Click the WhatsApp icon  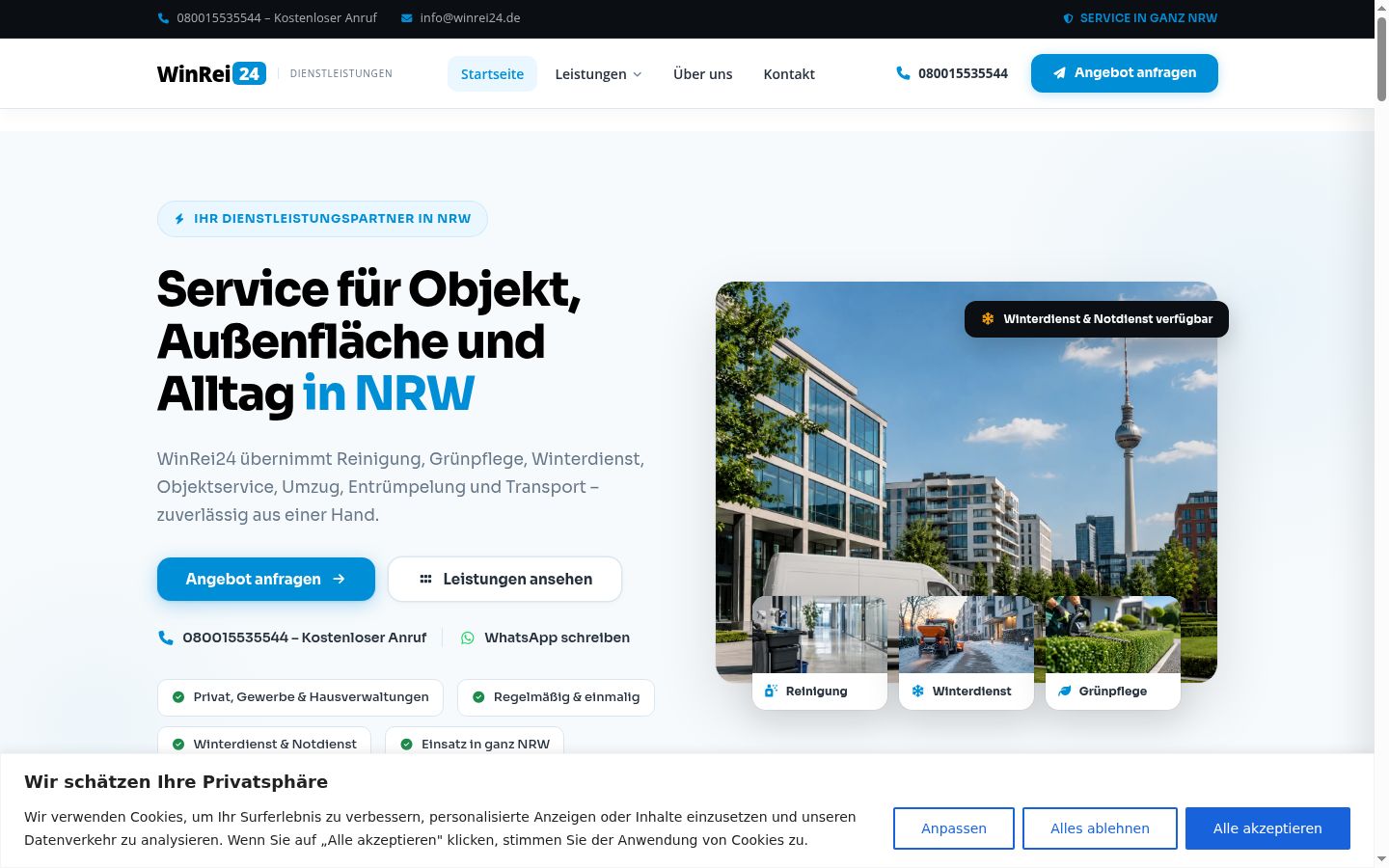point(468,637)
